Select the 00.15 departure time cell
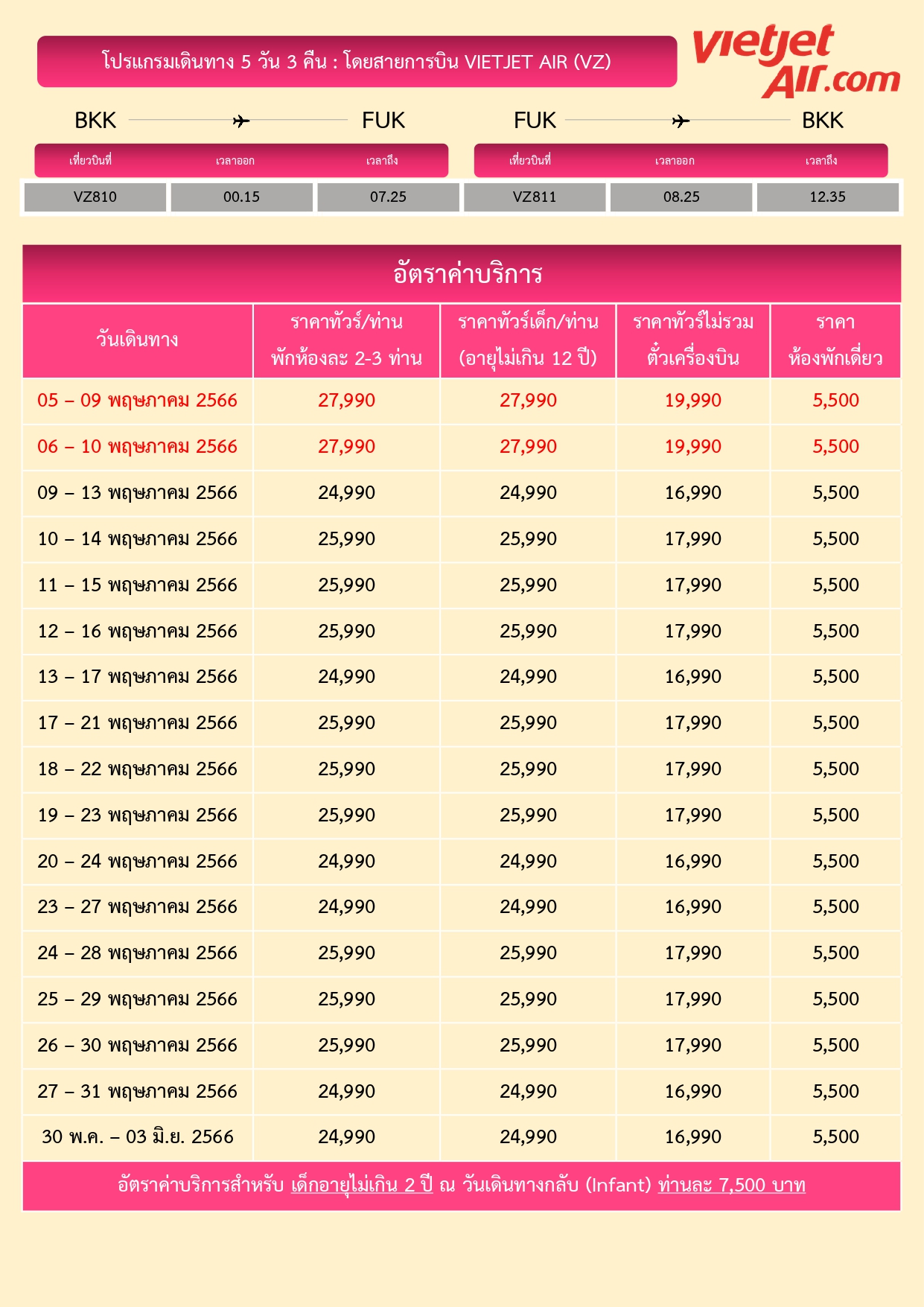The height and width of the screenshot is (1307, 924). 241,197
